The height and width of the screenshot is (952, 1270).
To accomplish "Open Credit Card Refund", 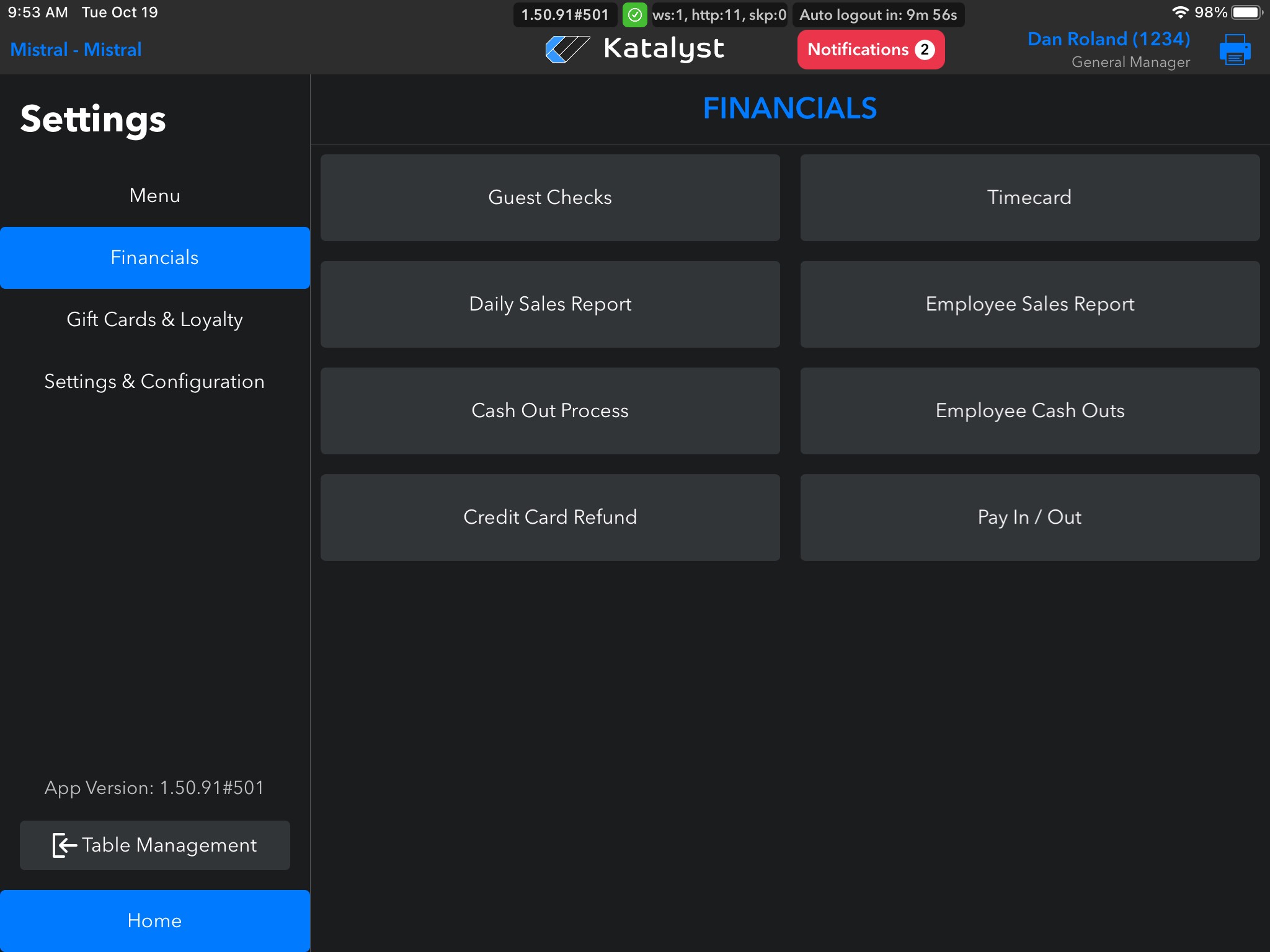I will tap(550, 518).
